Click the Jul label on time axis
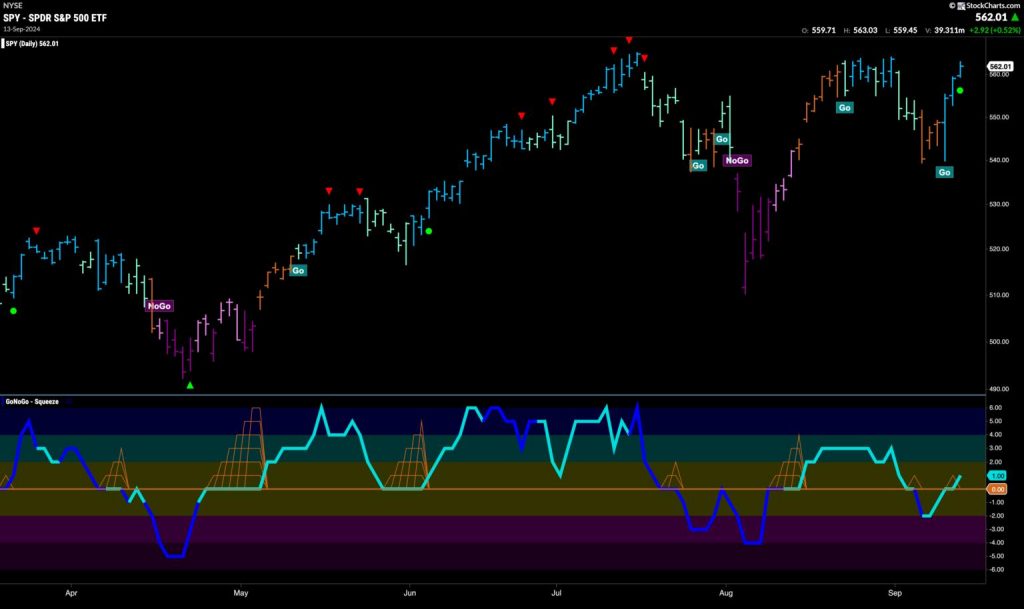Image resolution: width=1024 pixels, height=609 pixels. pyautogui.click(x=556, y=593)
